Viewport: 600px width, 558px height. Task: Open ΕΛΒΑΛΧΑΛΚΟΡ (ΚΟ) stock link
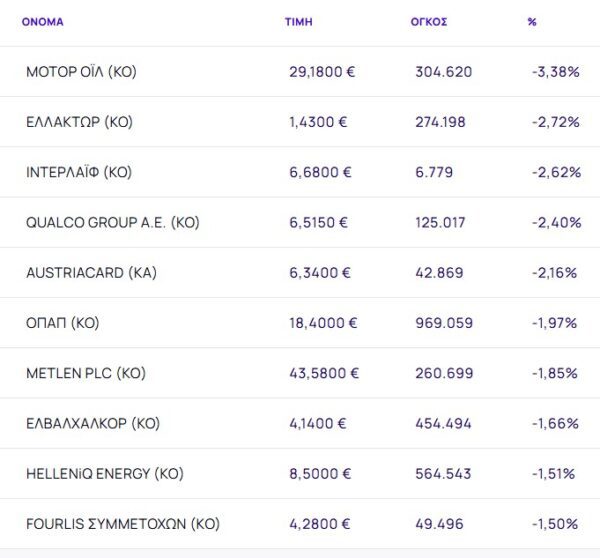point(91,423)
